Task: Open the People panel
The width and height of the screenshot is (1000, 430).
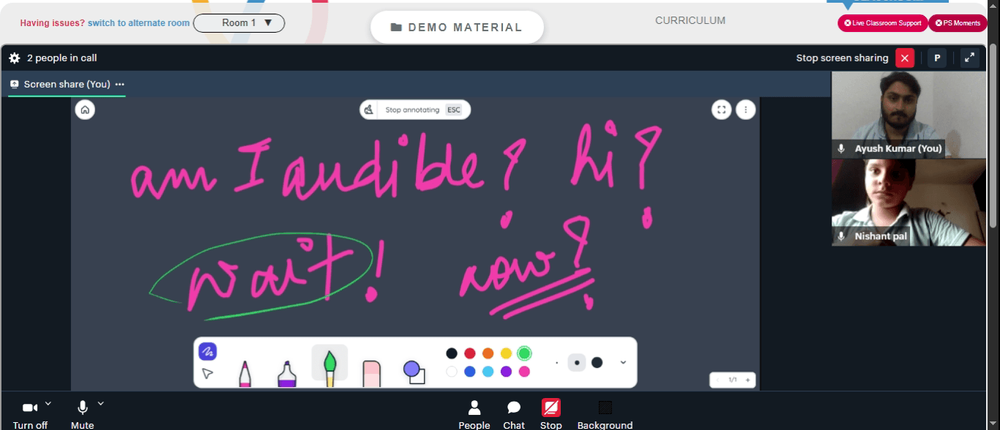Action: point(474,415)
